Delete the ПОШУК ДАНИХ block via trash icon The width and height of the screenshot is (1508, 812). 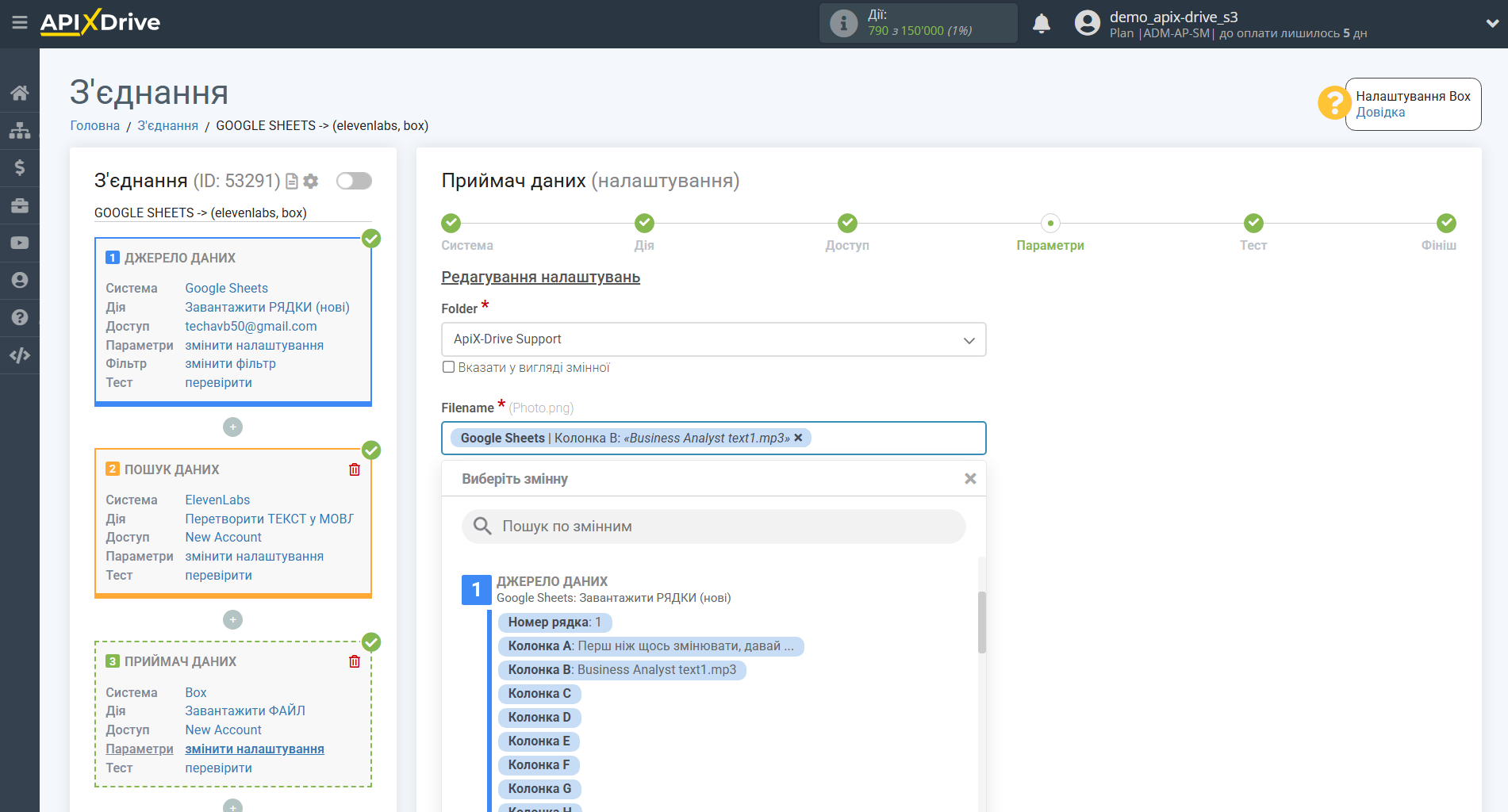354,469
